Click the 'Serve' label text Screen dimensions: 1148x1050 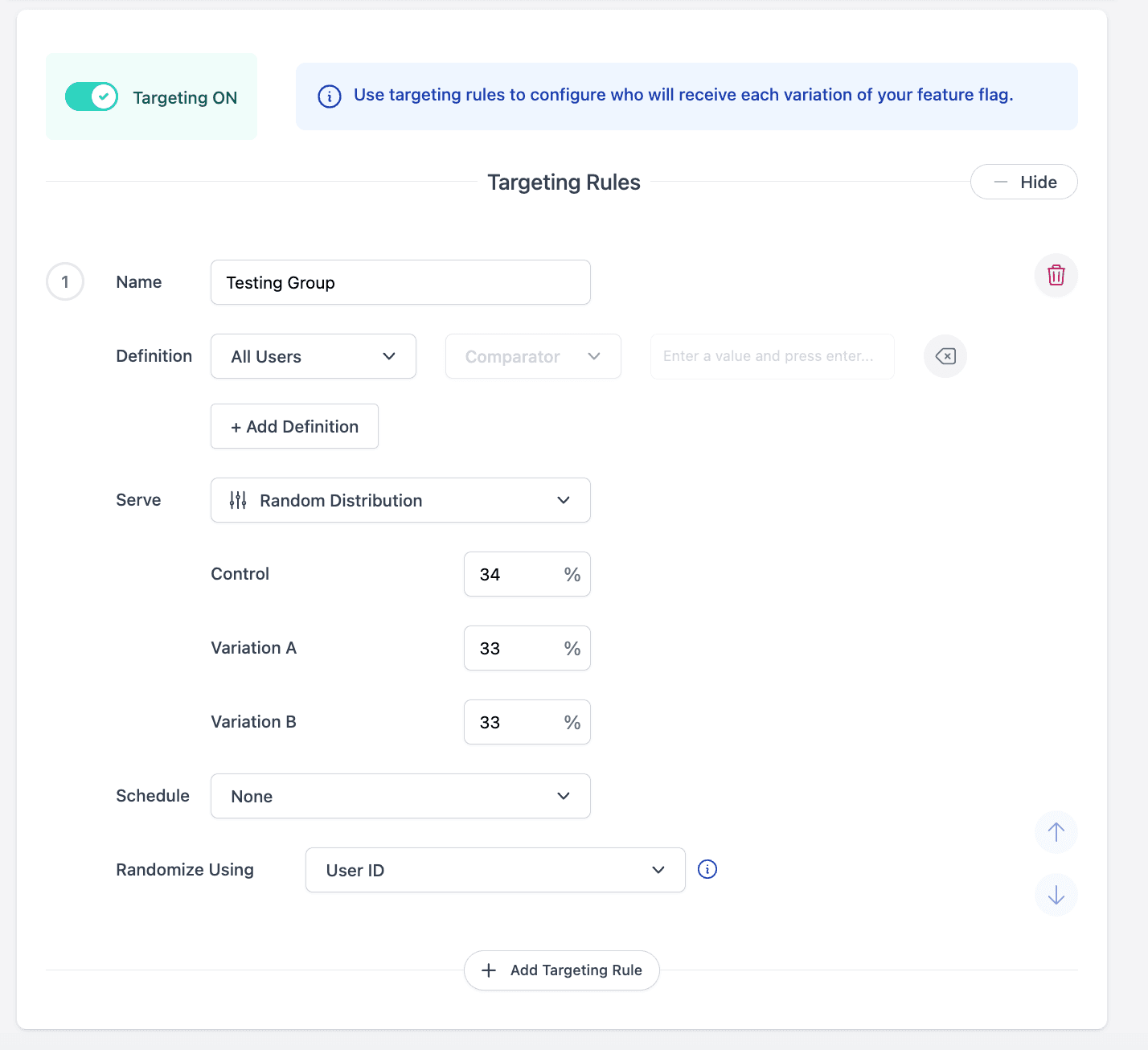tap(138, 500)
